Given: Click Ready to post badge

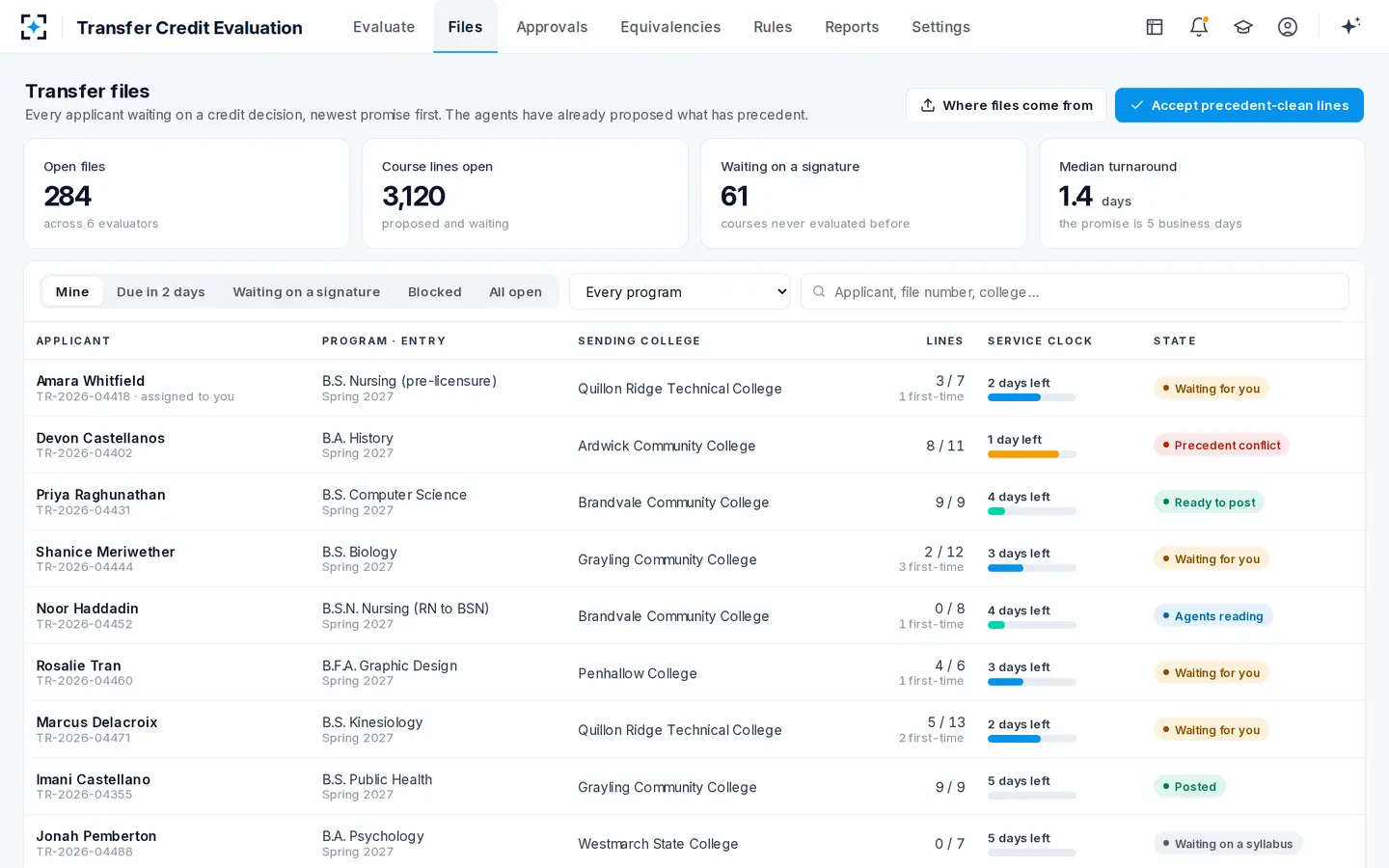Looking at the screenshot, I should pos(1209,502).
